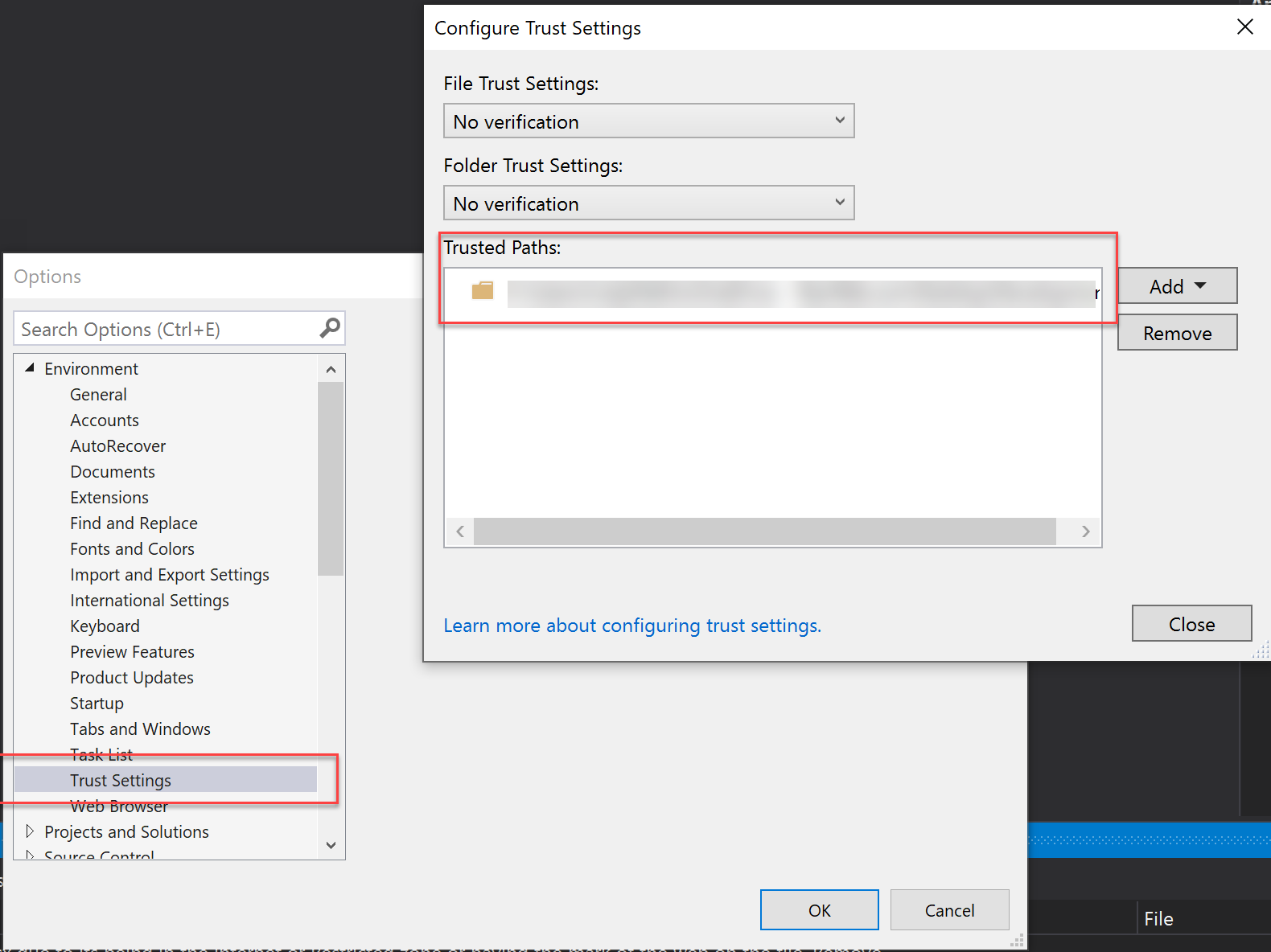This screenshot has height=952, width=1271.
Task: Close the Configure Trust Settings dialog via Close button
Action: pos(1191,624)
